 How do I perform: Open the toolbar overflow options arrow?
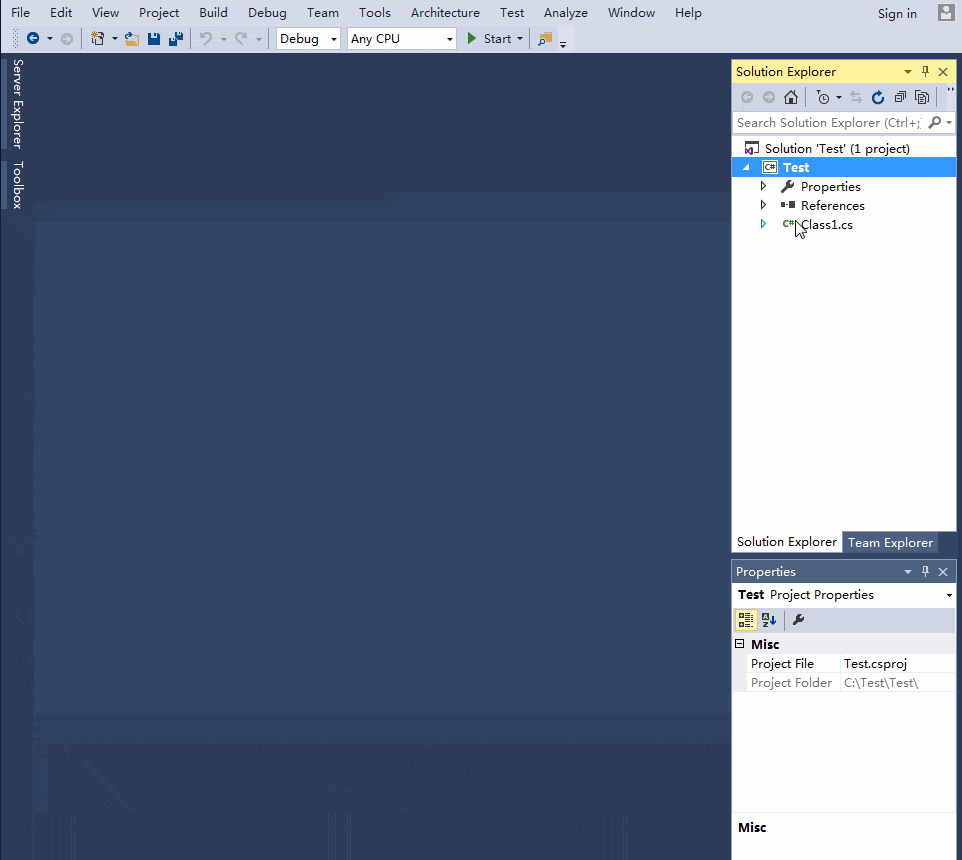click(x=563, y=44)
